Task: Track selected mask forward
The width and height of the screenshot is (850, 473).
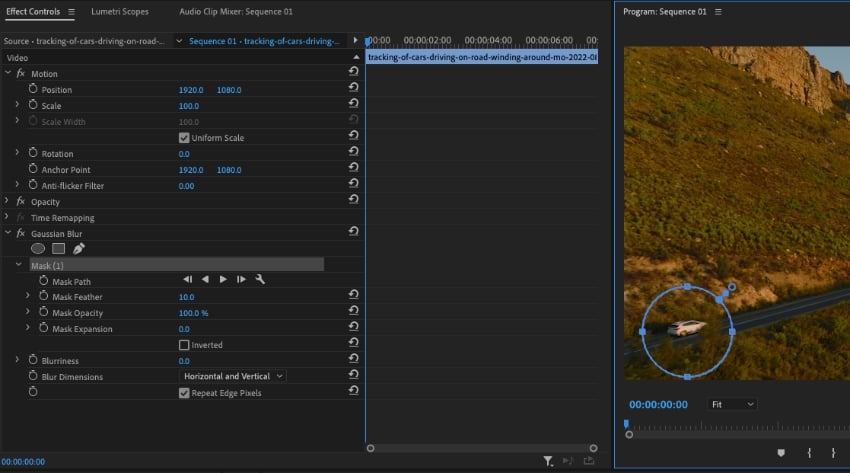Action: point(223,280)
